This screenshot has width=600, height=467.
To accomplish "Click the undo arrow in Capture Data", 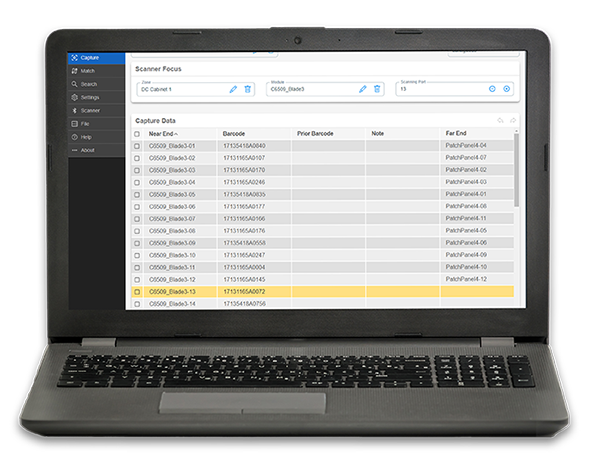I will pyautogui.click(x=501, y=120).
